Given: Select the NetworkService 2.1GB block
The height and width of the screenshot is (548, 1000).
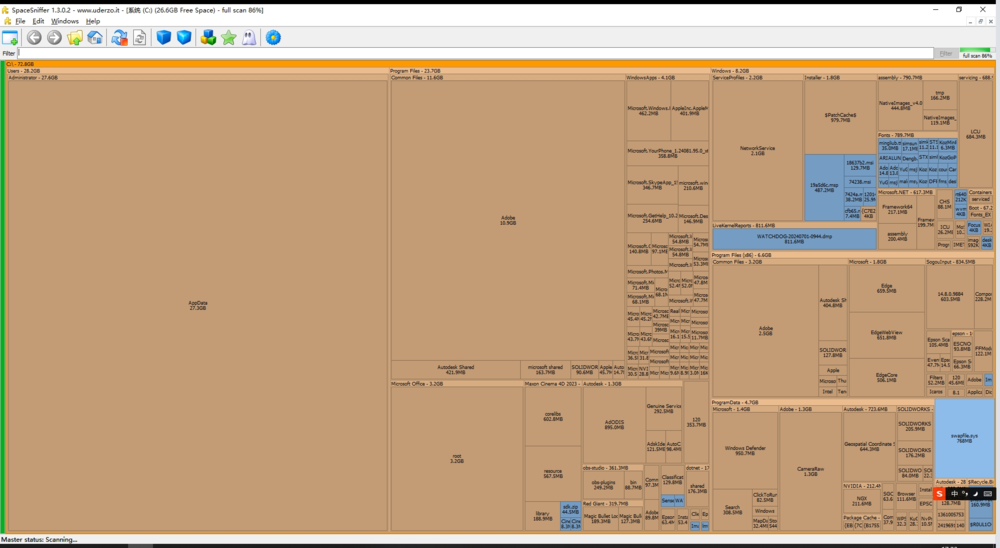Looking at the screenshot, I should (x=757, y=151).
